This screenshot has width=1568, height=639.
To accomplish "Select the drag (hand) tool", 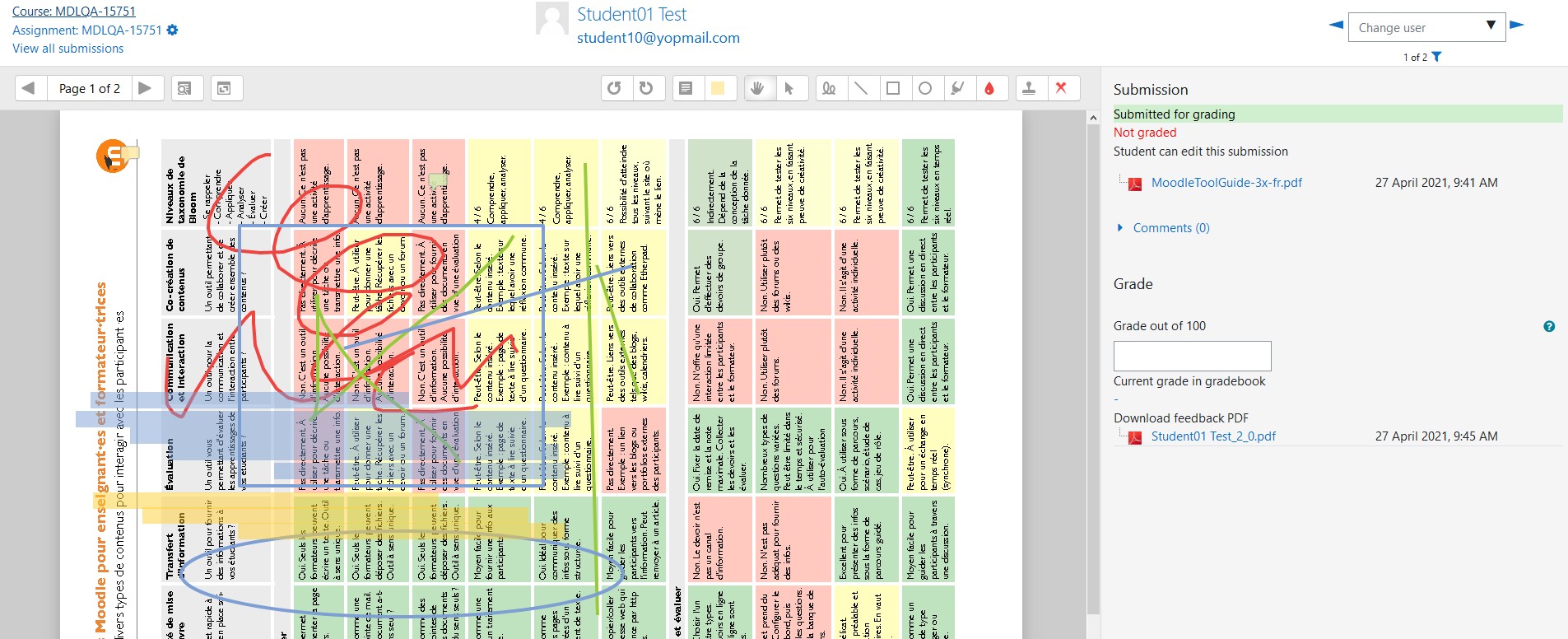I will tap(758, 88).
